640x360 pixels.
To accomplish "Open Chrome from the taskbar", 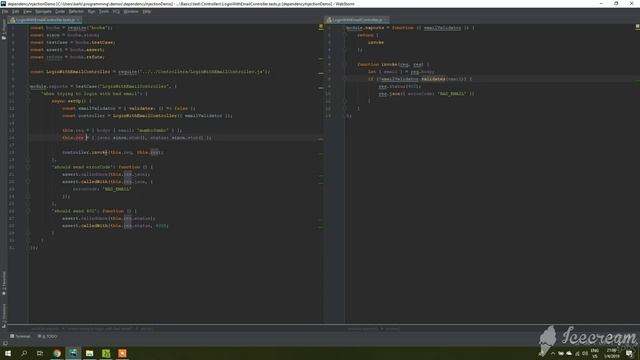I will coord(57,353).
